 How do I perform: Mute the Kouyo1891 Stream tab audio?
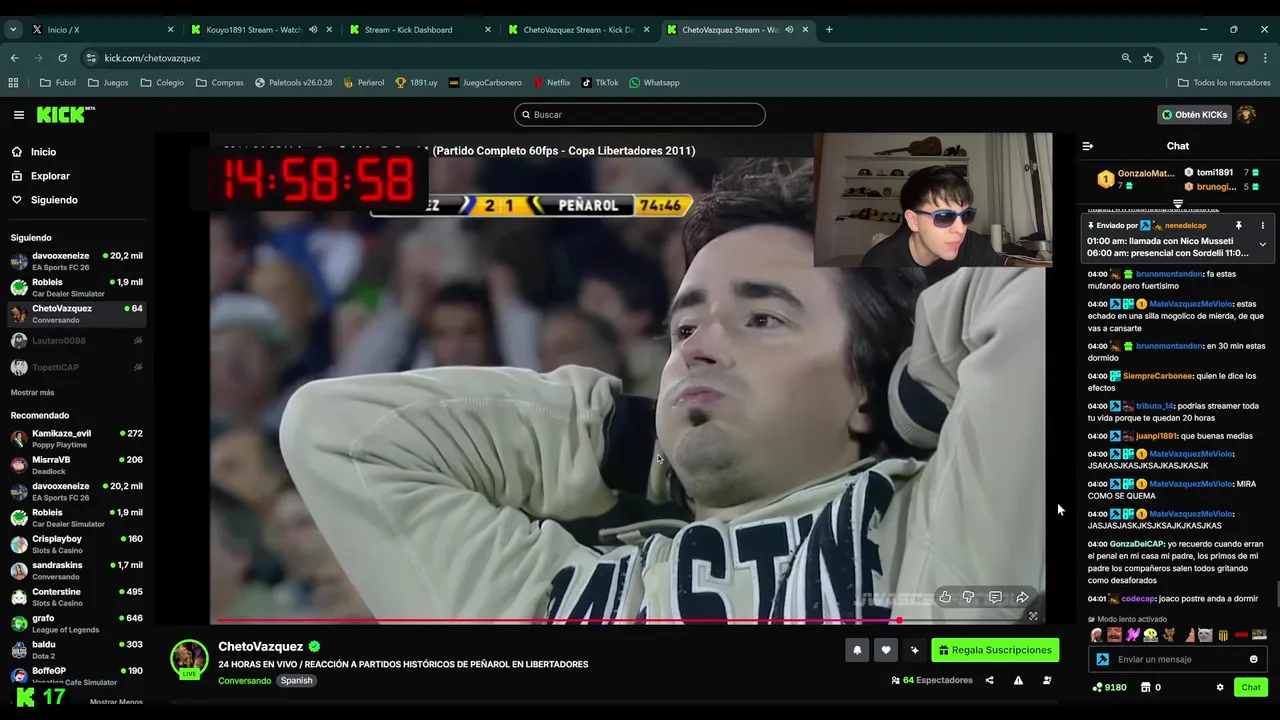313,30
